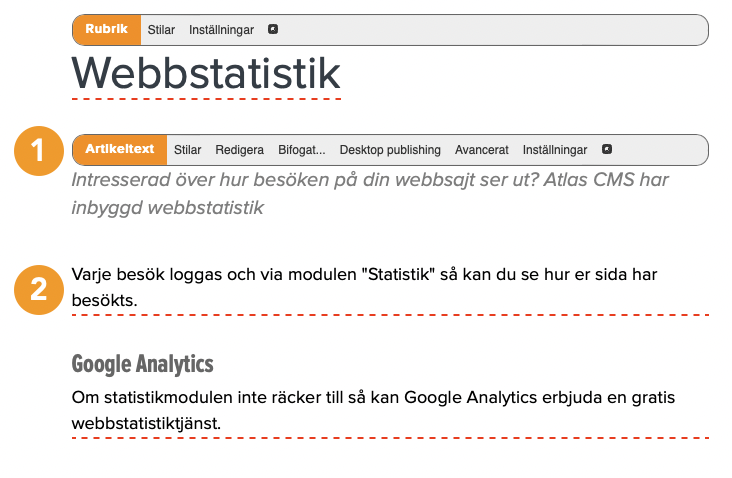
Task: Open Stilar in the Rubrik toolbar
Action: [x=161, y=30]
